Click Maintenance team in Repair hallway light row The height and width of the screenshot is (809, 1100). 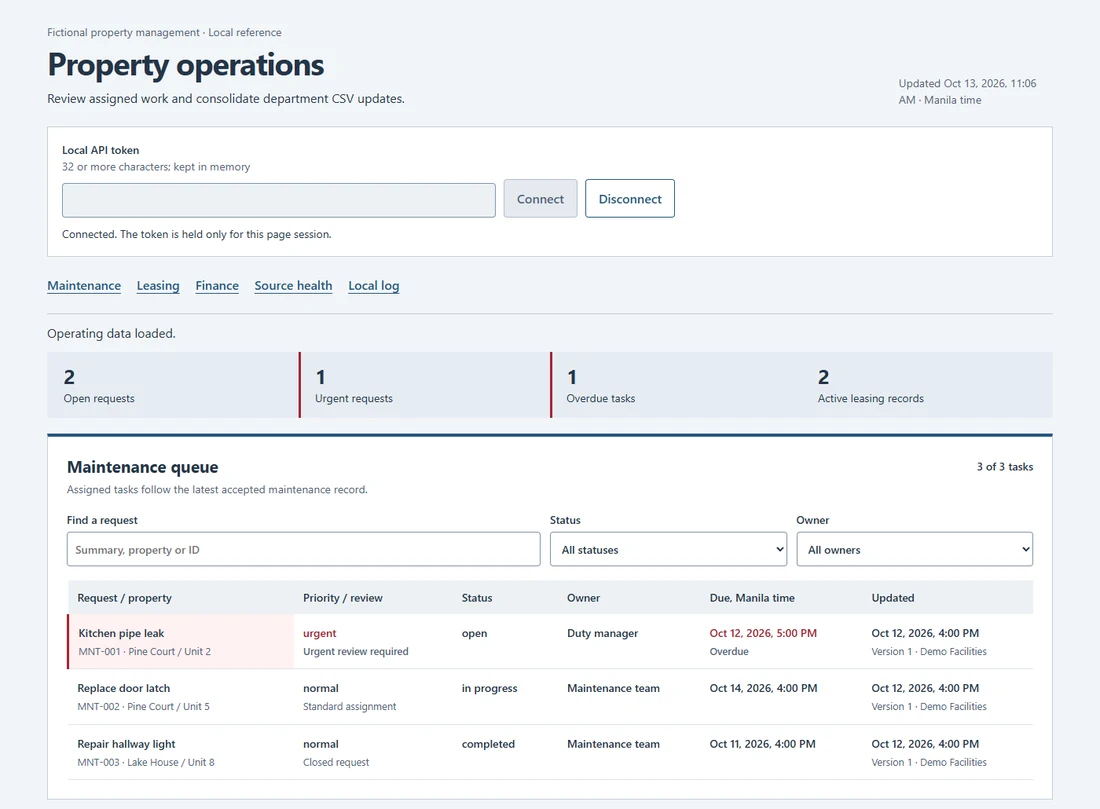point(614,744)
